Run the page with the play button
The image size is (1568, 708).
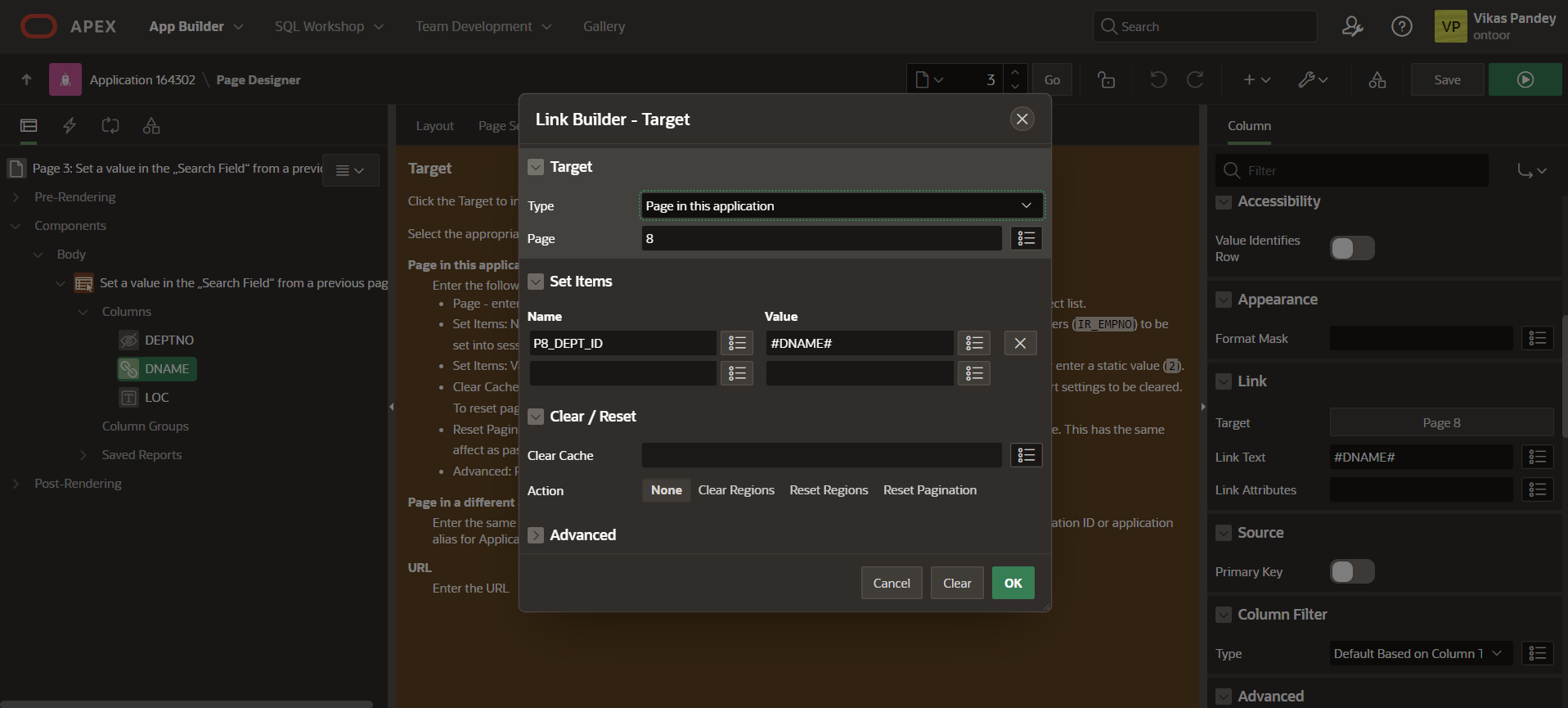point(1525,79)
